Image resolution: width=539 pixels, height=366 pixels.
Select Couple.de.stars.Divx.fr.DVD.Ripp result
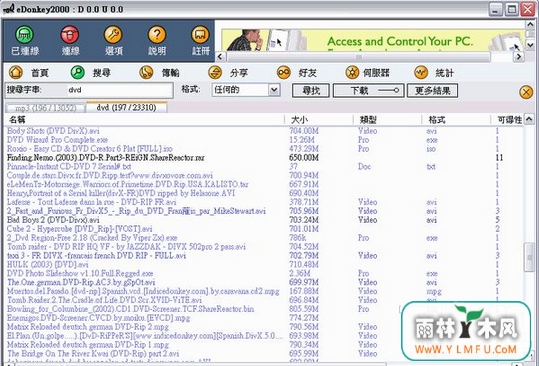click(x=110, y=176)
